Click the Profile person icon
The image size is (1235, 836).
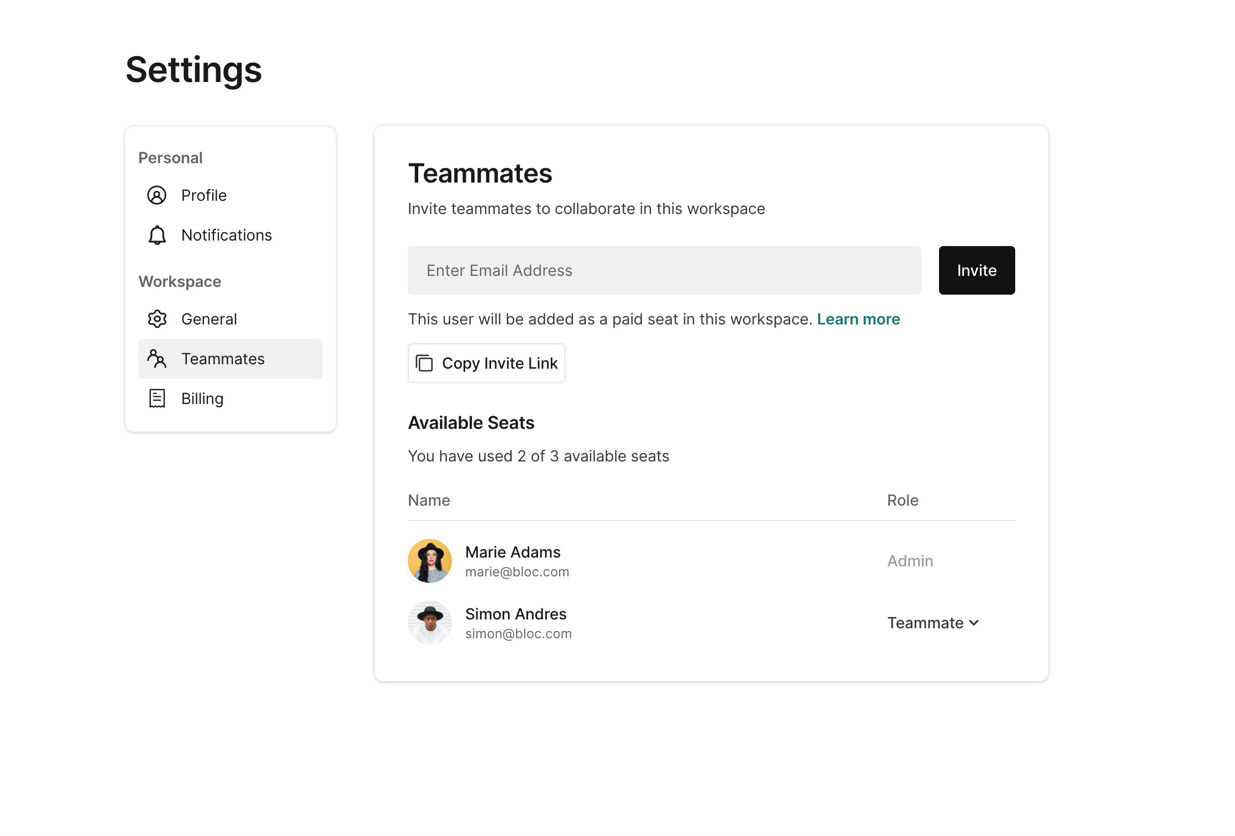(x=157, y=195)
